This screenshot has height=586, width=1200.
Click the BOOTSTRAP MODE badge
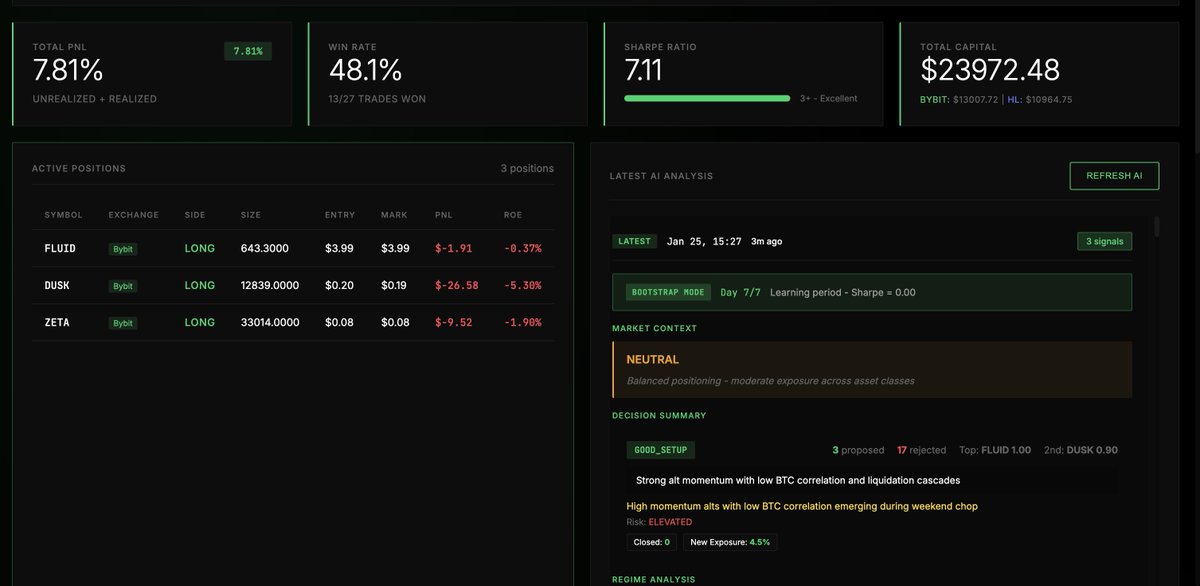coord(667,292)
